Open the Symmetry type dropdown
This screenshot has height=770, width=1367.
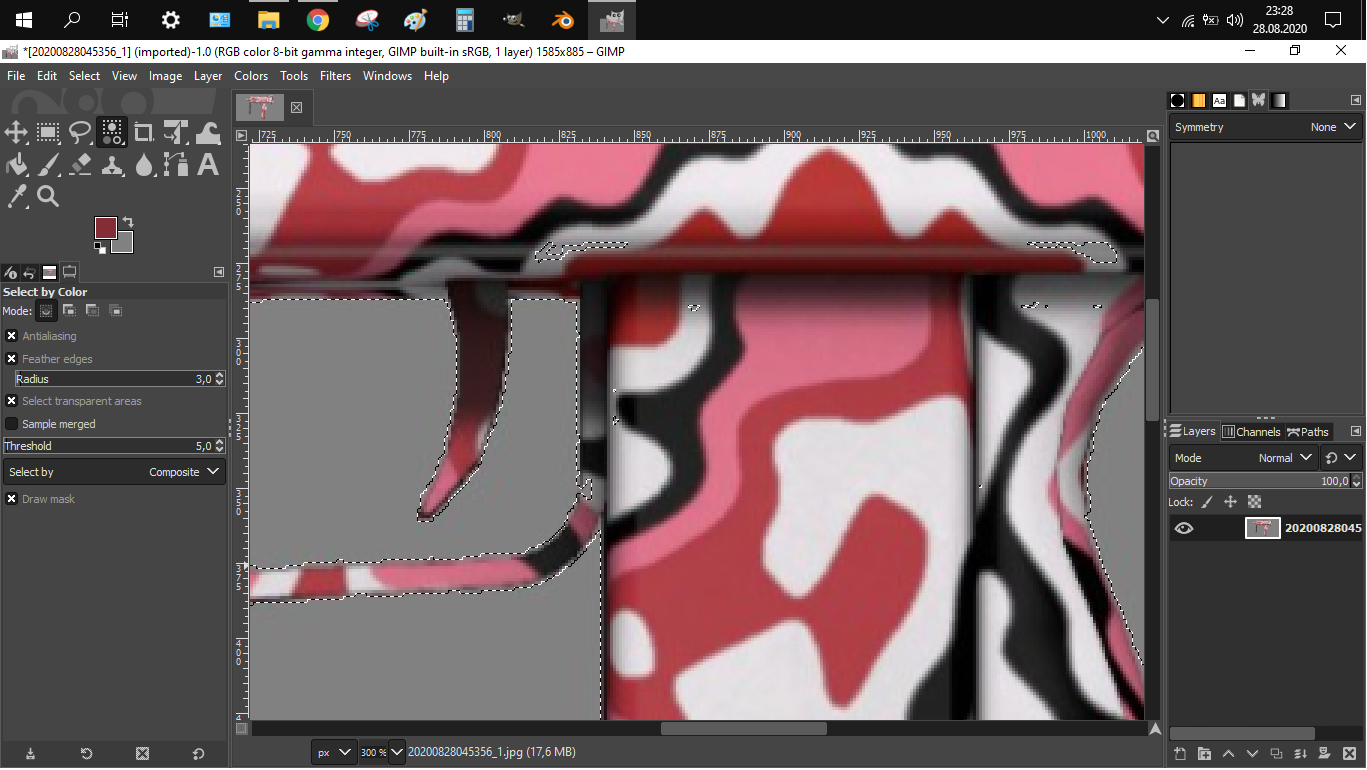point(1335,127)
